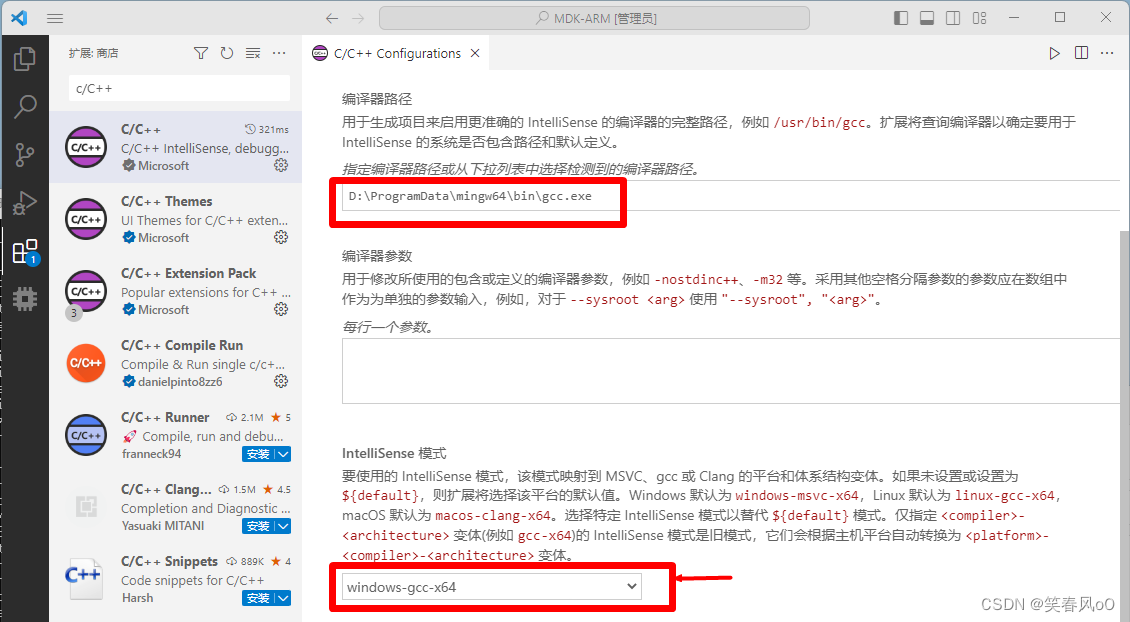Open manage gear for C/C++ Themes
The width and height of the screenshot is (1130, 622).
pyautogui.click(x=281, y=237)
